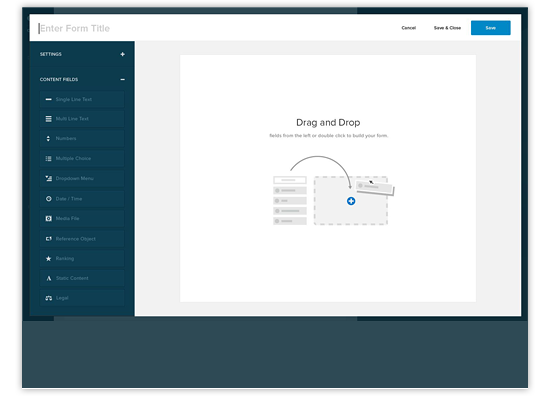Image resolution: width=550 pixels, height=403 pixels.
Task: Click the Multiple Choice label
Action: point(73,159)
